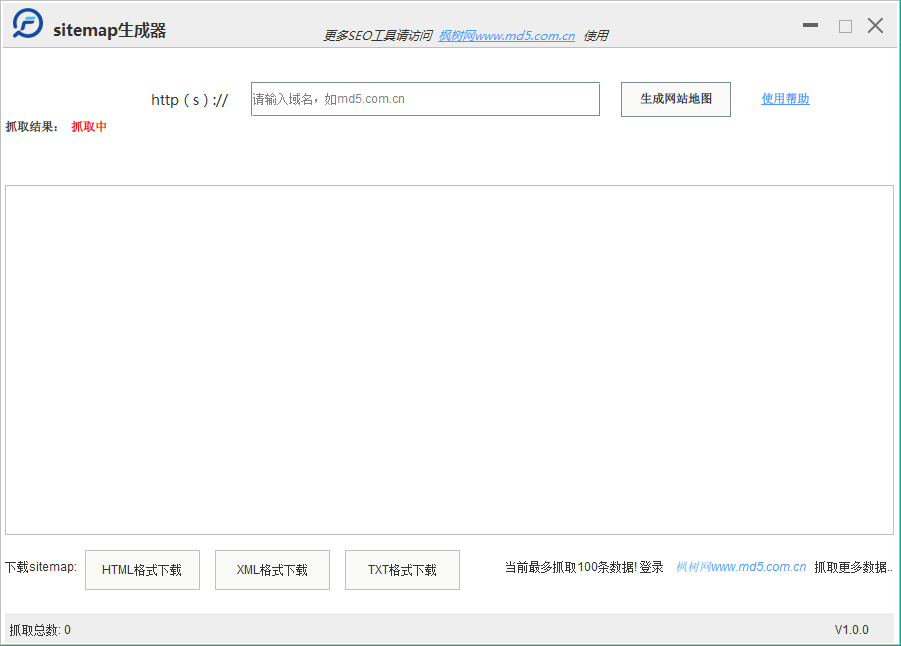The image size is (901, 646).
Task: Click the V1.0.0 version label
Action: pos(851,630)
